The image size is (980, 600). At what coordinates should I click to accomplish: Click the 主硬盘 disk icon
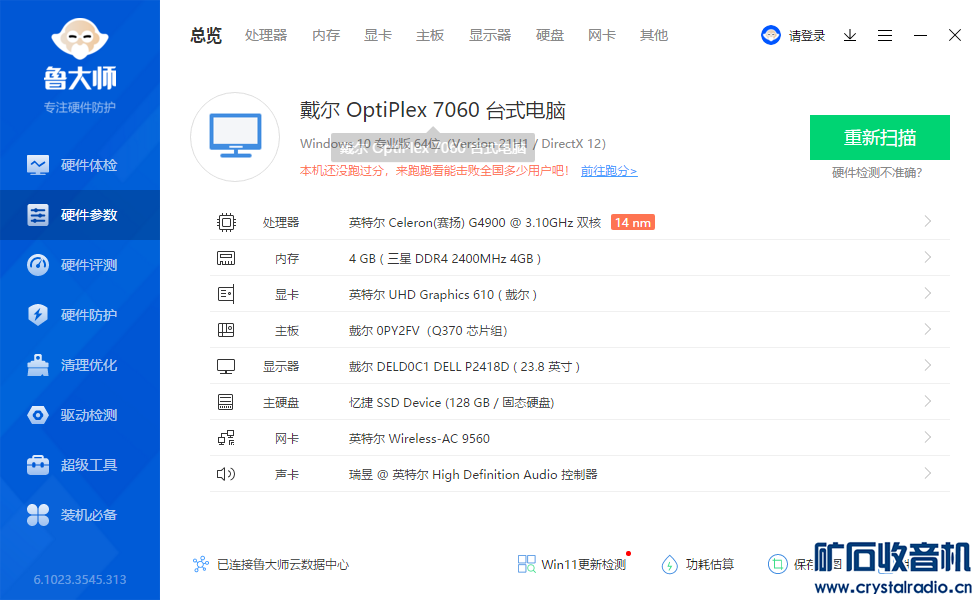click(226, 402)
